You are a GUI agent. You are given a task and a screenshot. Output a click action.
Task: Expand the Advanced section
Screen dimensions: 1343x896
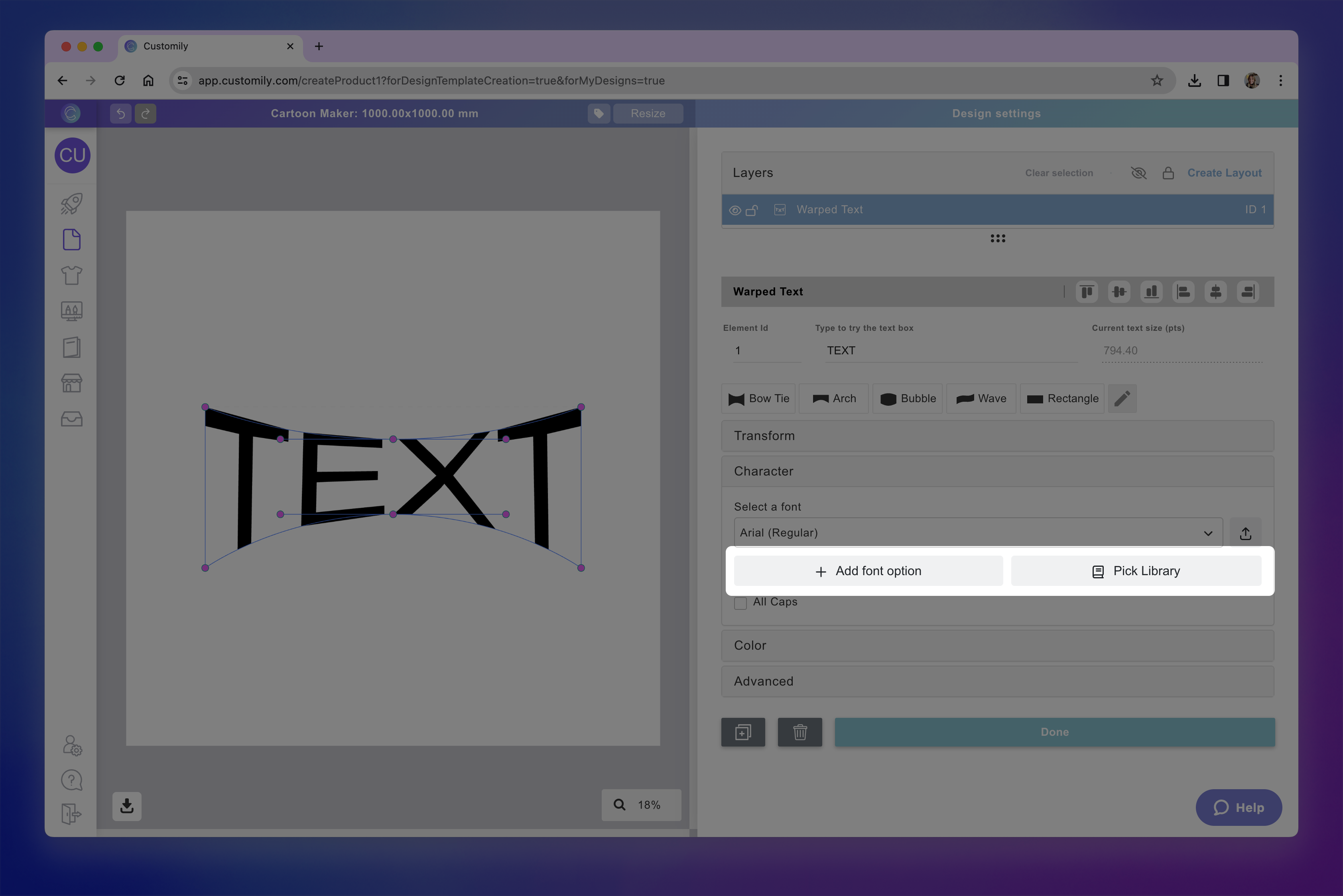click(x=997, y=681)
